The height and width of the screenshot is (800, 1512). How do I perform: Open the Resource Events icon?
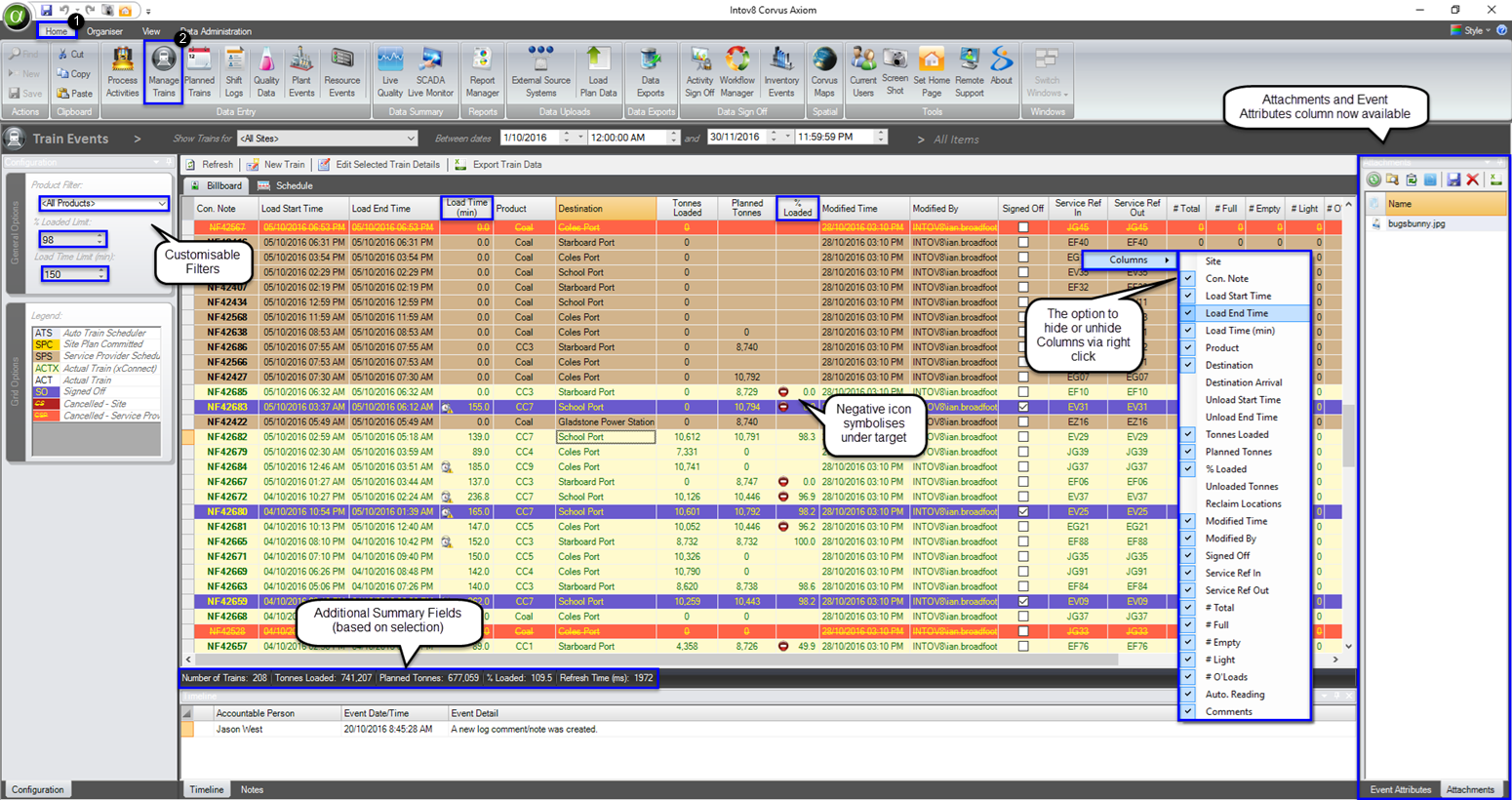coord(341,73)
